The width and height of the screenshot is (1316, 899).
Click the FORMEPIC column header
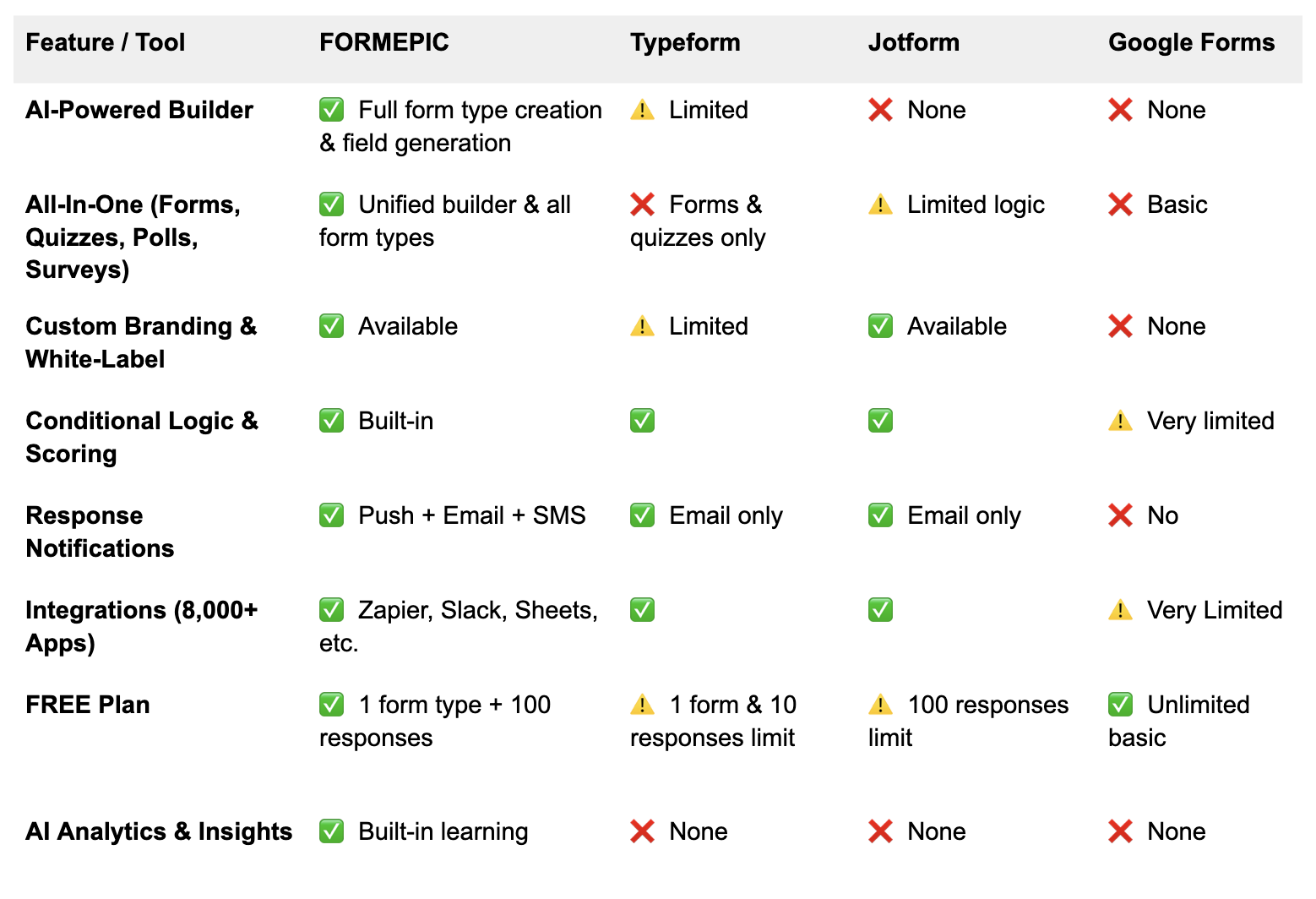384,42
